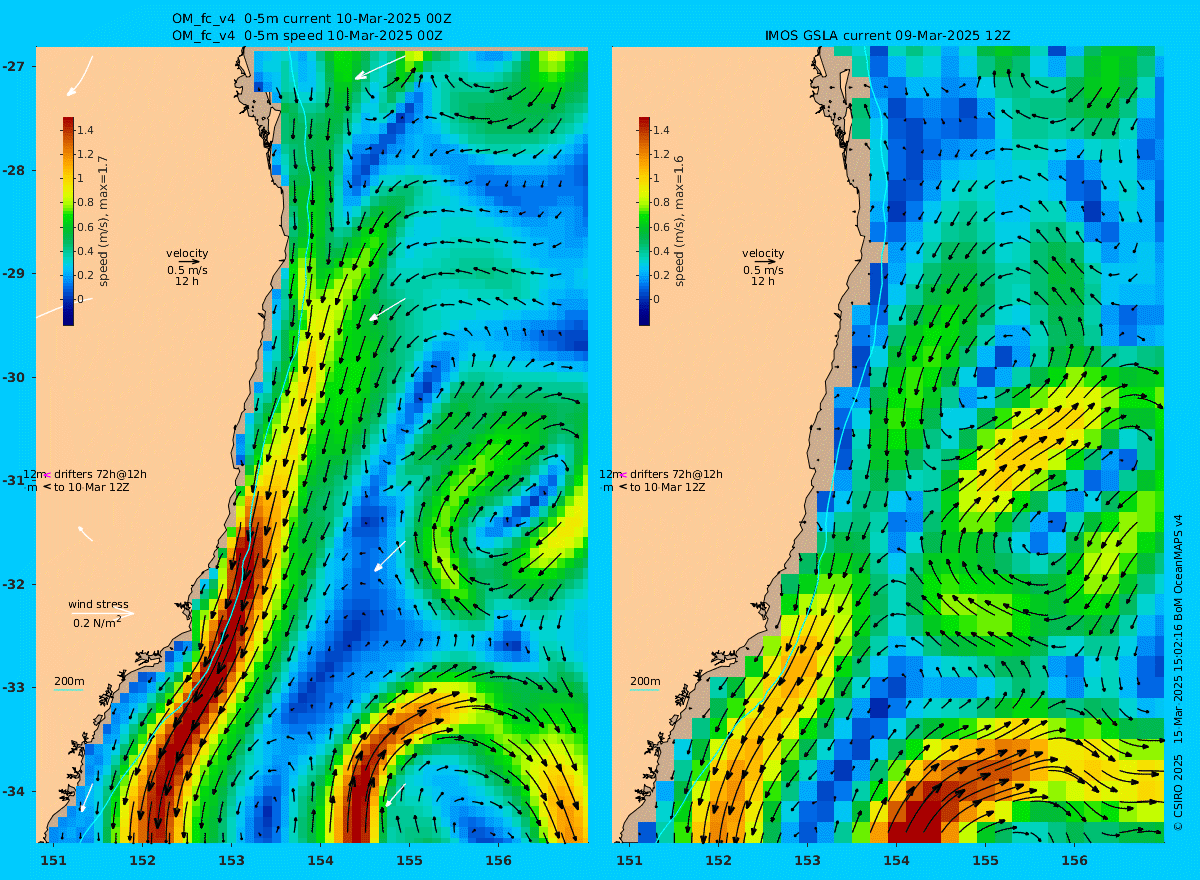Image resolution: width=1200 pixels, height=880 pixels.
Task: Click the vertical CSIRO 2025 BoM OceanMAPS copyright text
Action: 1178,672
